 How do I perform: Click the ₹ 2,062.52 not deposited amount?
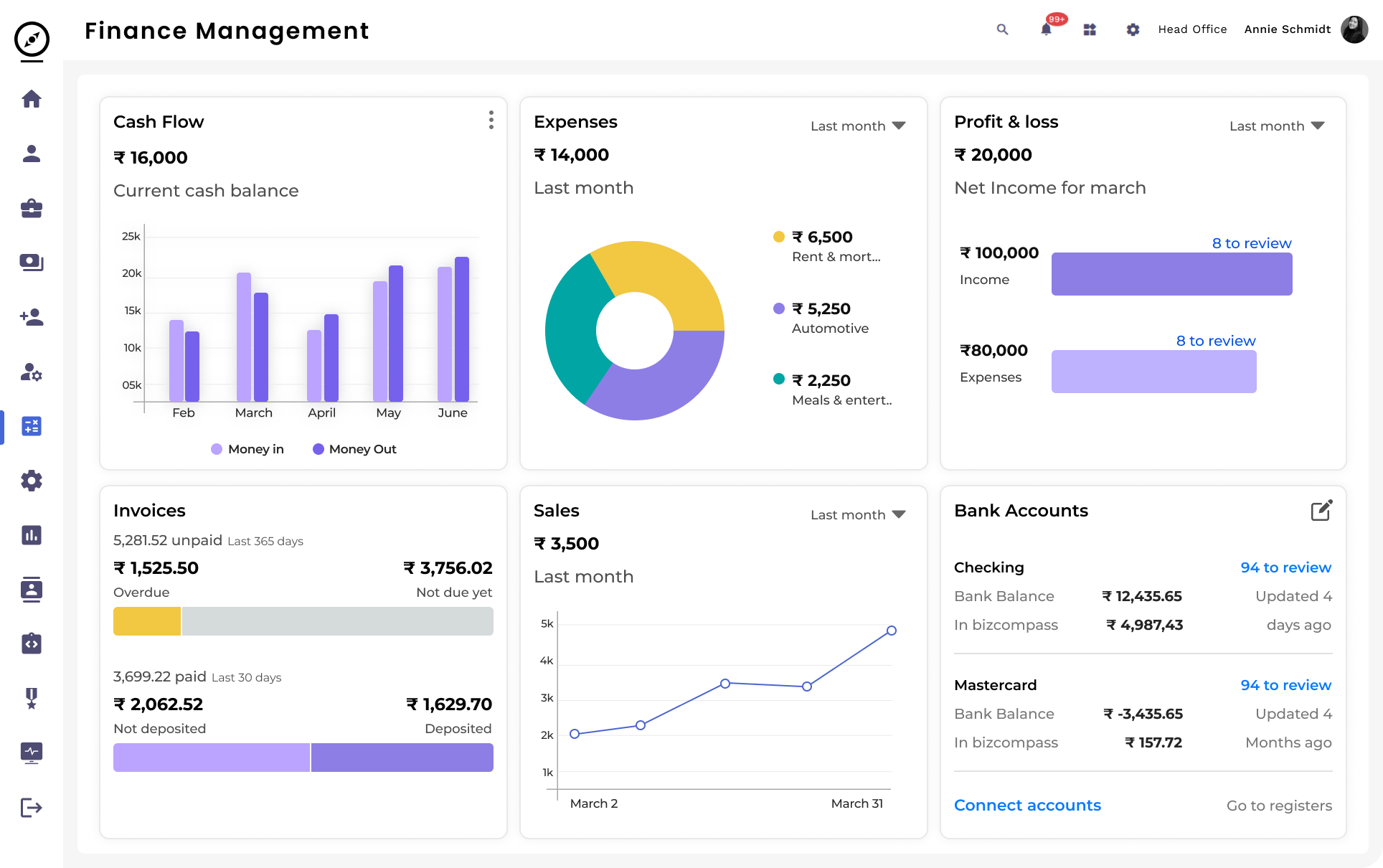(x=159, y=704)
